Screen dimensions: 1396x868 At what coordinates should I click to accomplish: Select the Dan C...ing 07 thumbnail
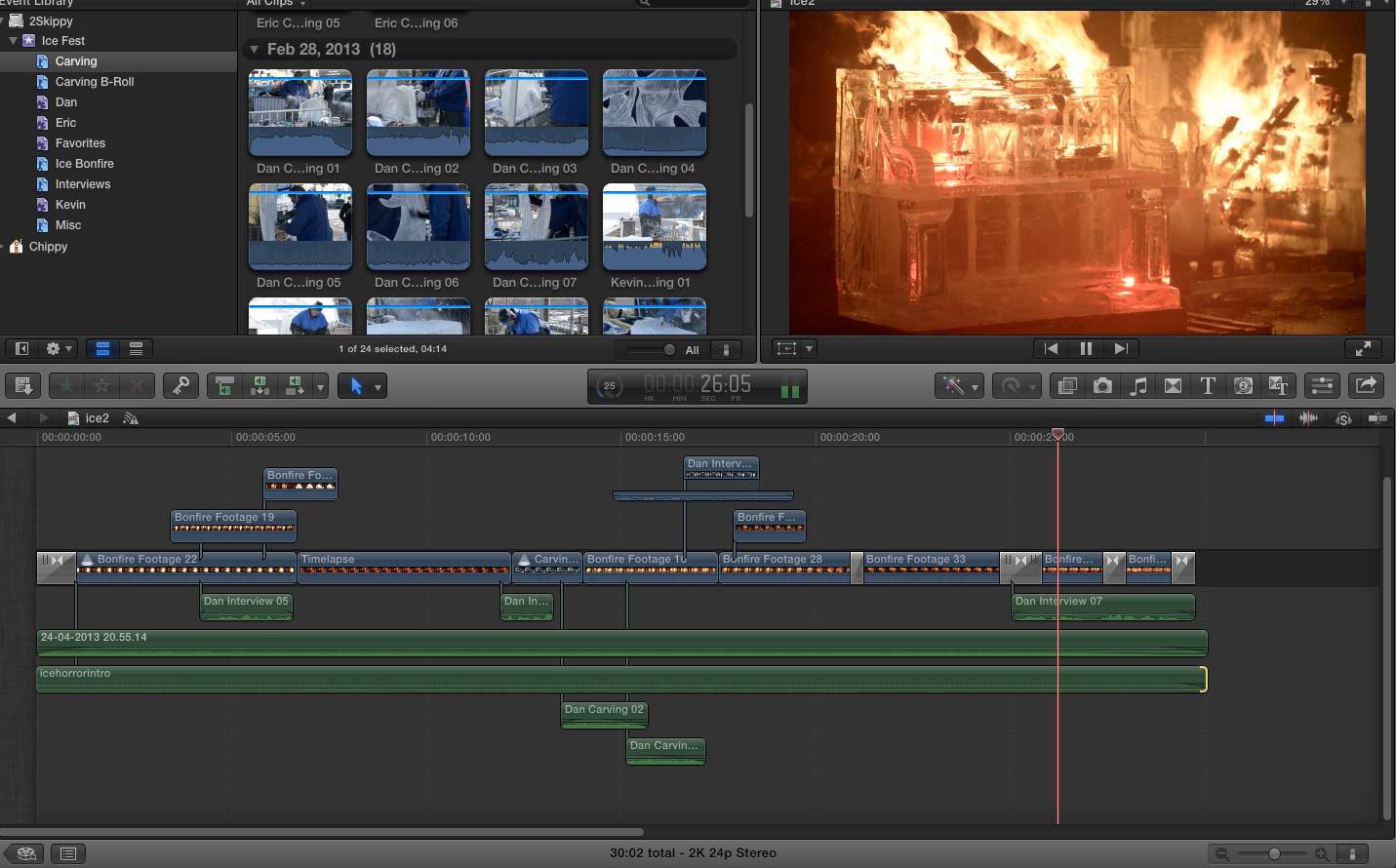537,227
